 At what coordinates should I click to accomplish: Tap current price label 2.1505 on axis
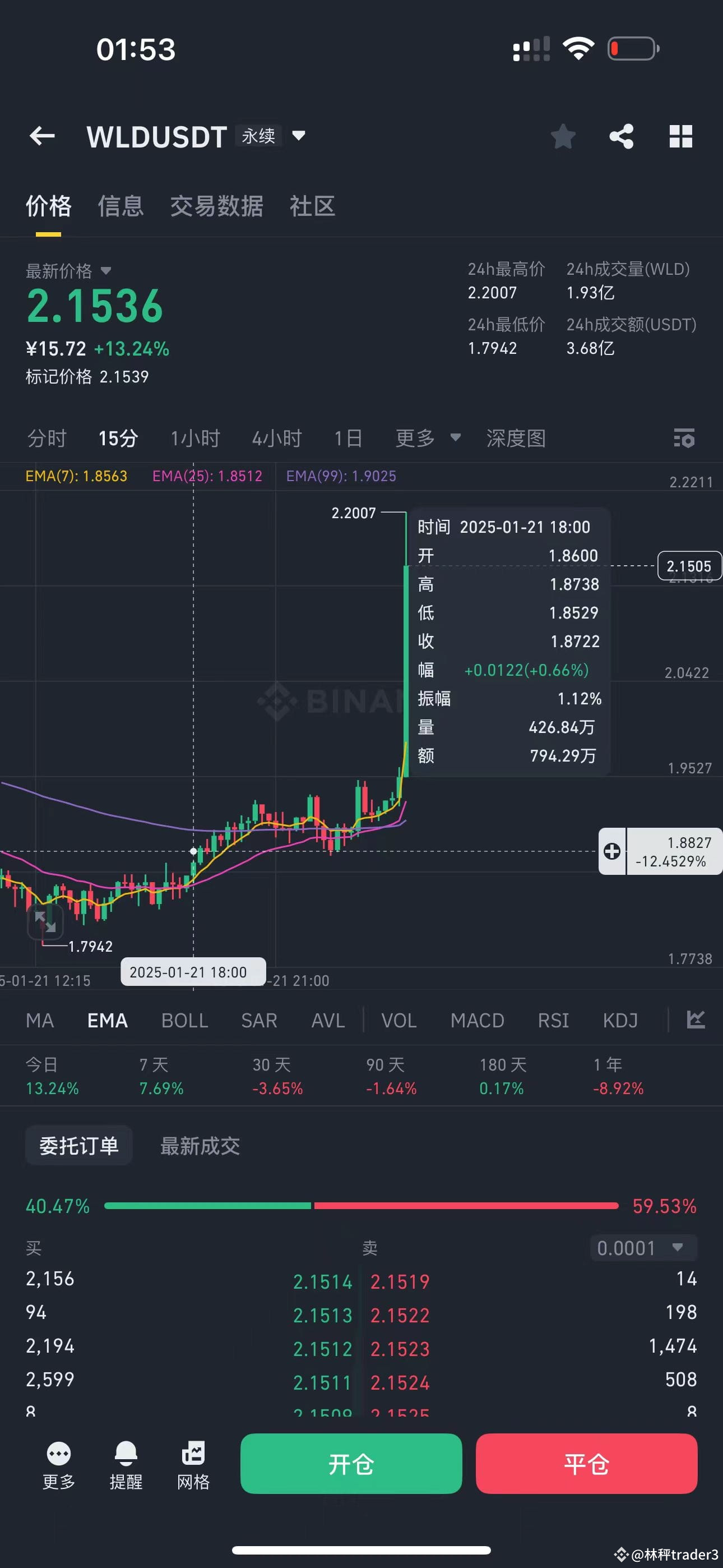tap(689, 566)
